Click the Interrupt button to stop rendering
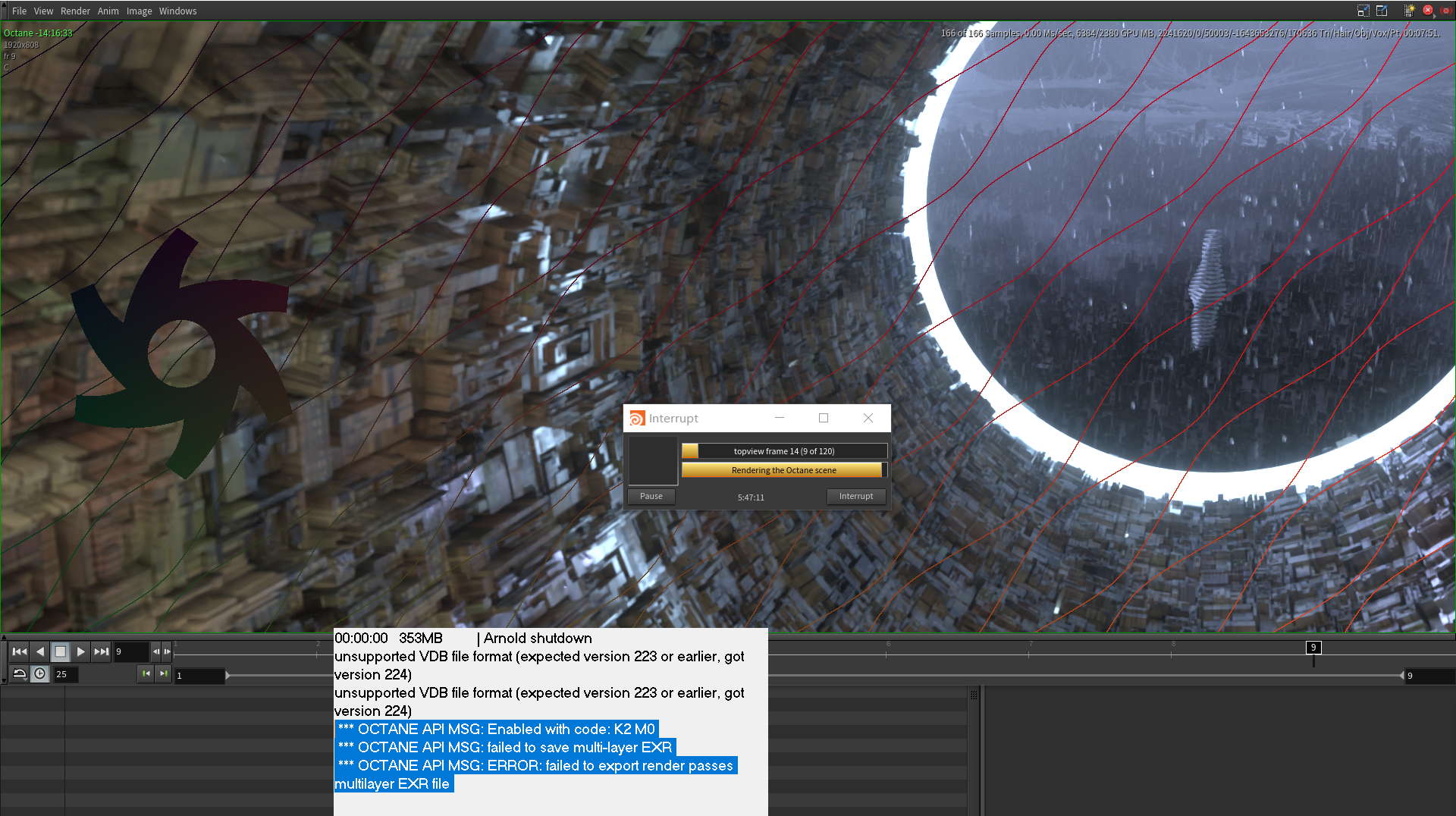 856,496
